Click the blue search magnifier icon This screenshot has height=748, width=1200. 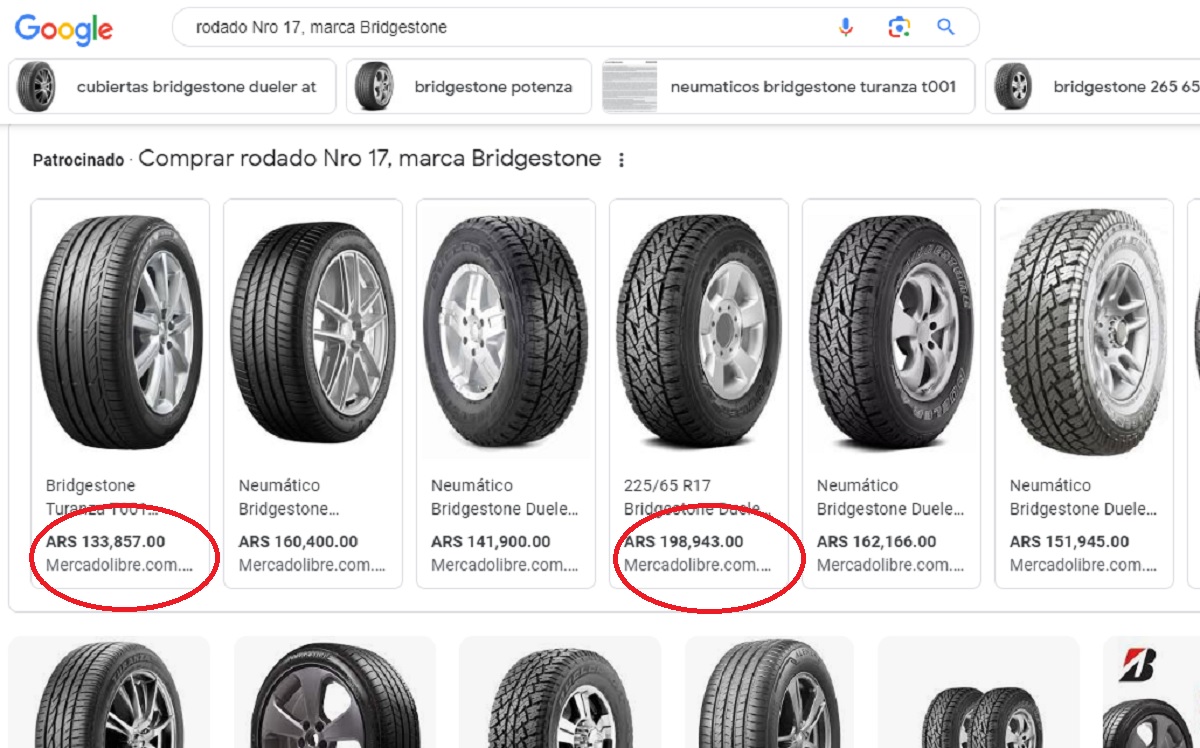[x=946, y=27]
